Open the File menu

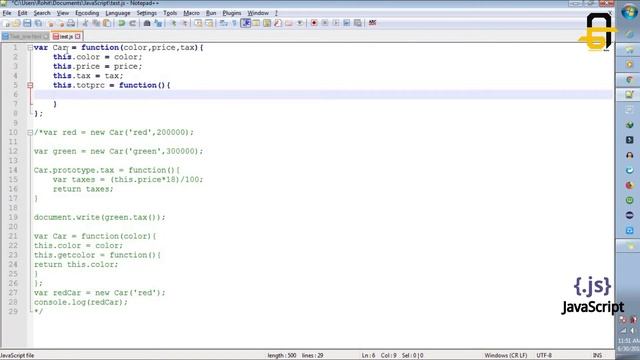coord(7,13)
